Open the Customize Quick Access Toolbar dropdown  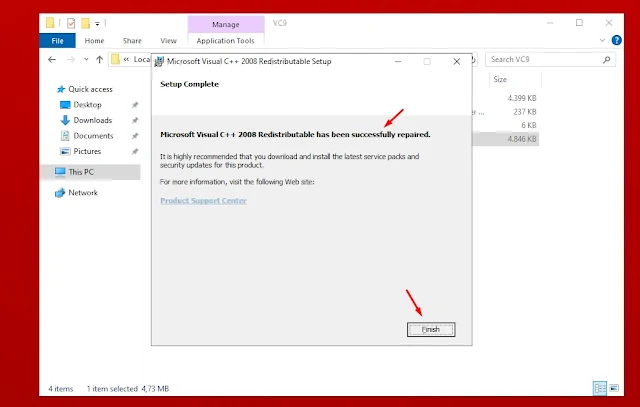pos(97,24)
